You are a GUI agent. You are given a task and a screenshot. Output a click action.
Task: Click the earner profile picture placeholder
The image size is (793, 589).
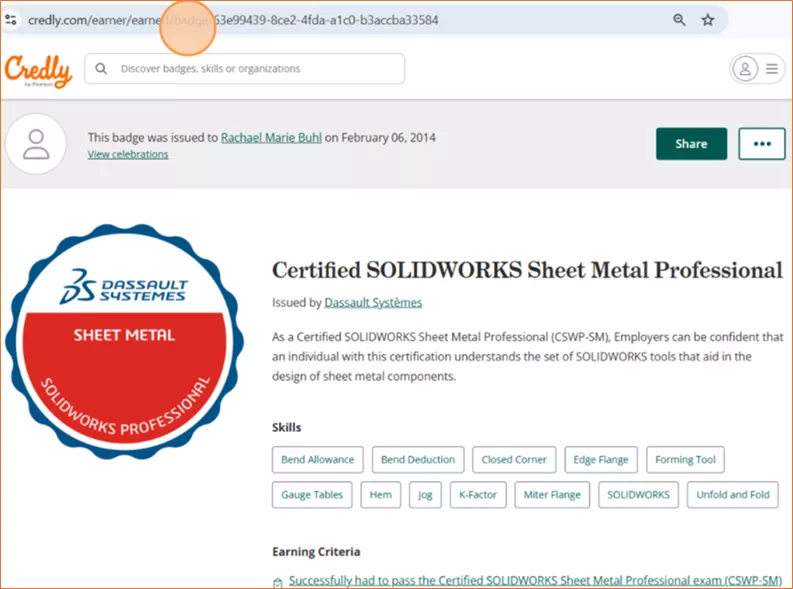pyautogui.click(x=36, y=144)
